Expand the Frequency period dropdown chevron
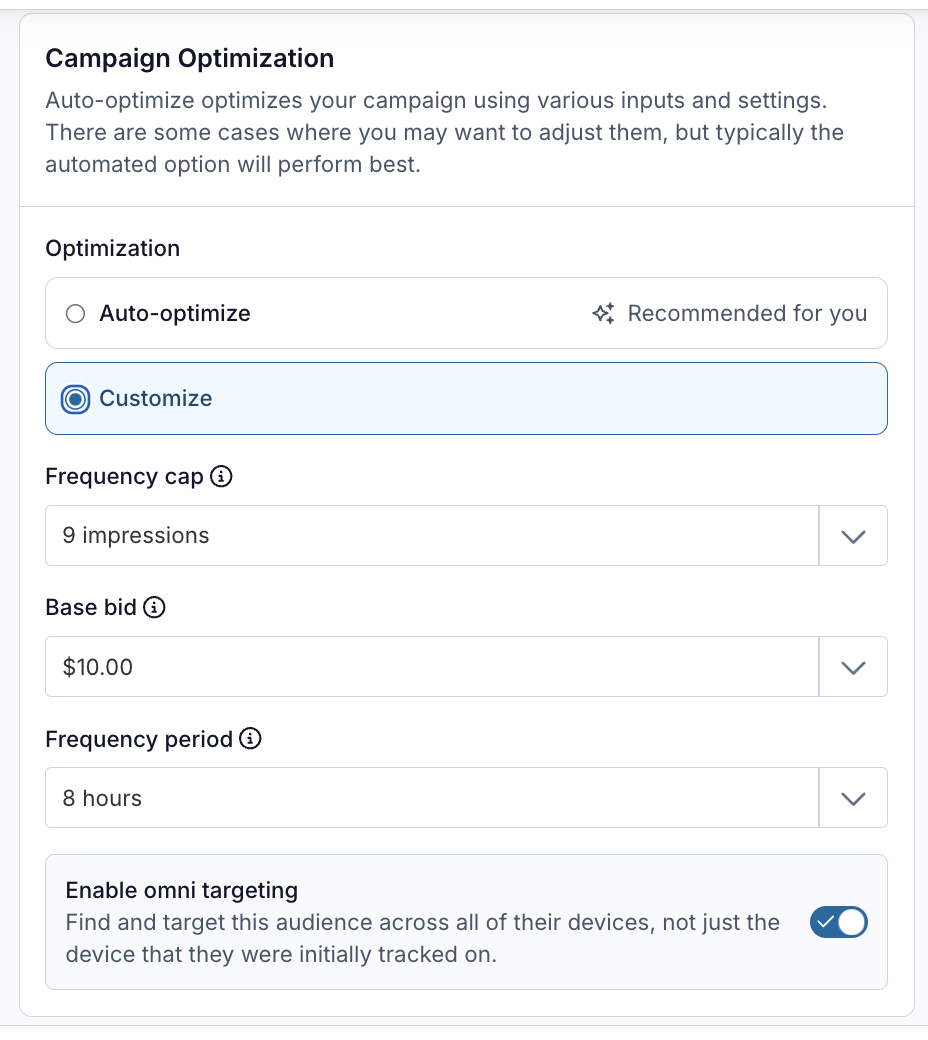 click(x=852, y=798)
